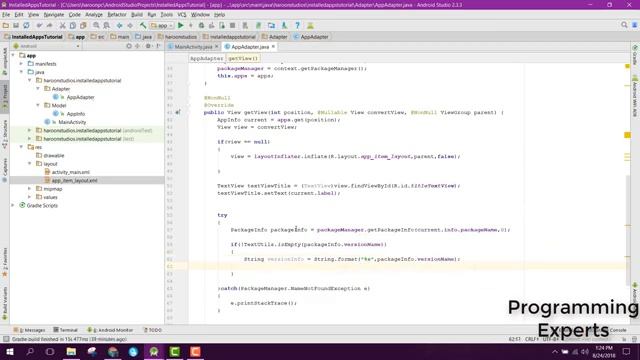Image resolution: width=640 pixels, height=360 pixels.
Task: Click the Stop square icon
Action: tap(232, 25)
